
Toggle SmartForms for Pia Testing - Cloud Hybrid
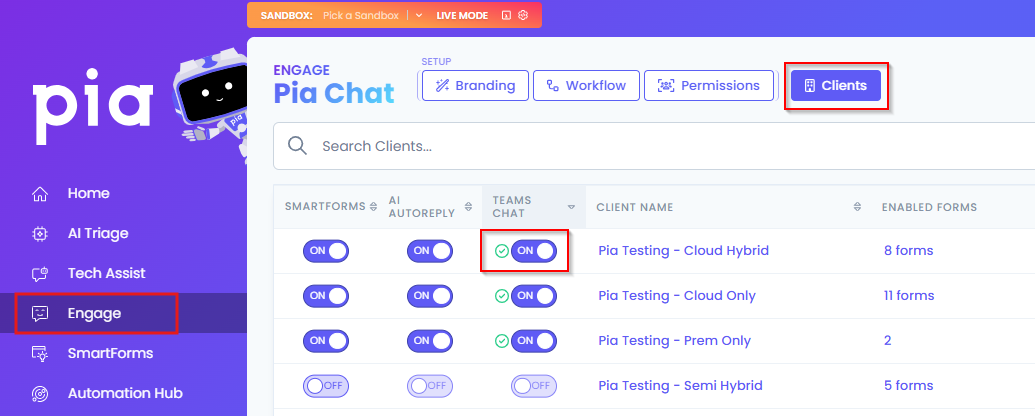click(326, 251)
